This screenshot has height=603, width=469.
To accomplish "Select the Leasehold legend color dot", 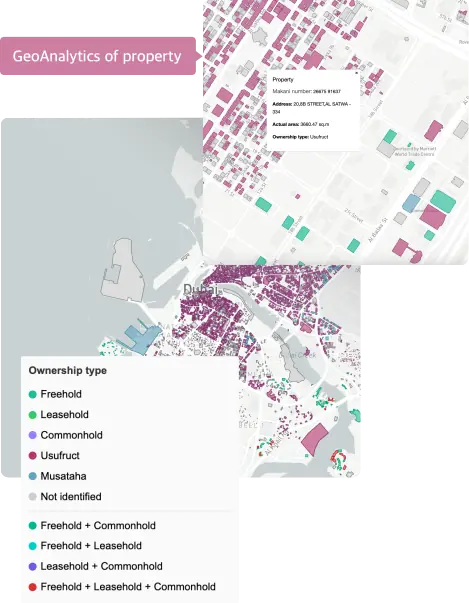I will 33,415.
